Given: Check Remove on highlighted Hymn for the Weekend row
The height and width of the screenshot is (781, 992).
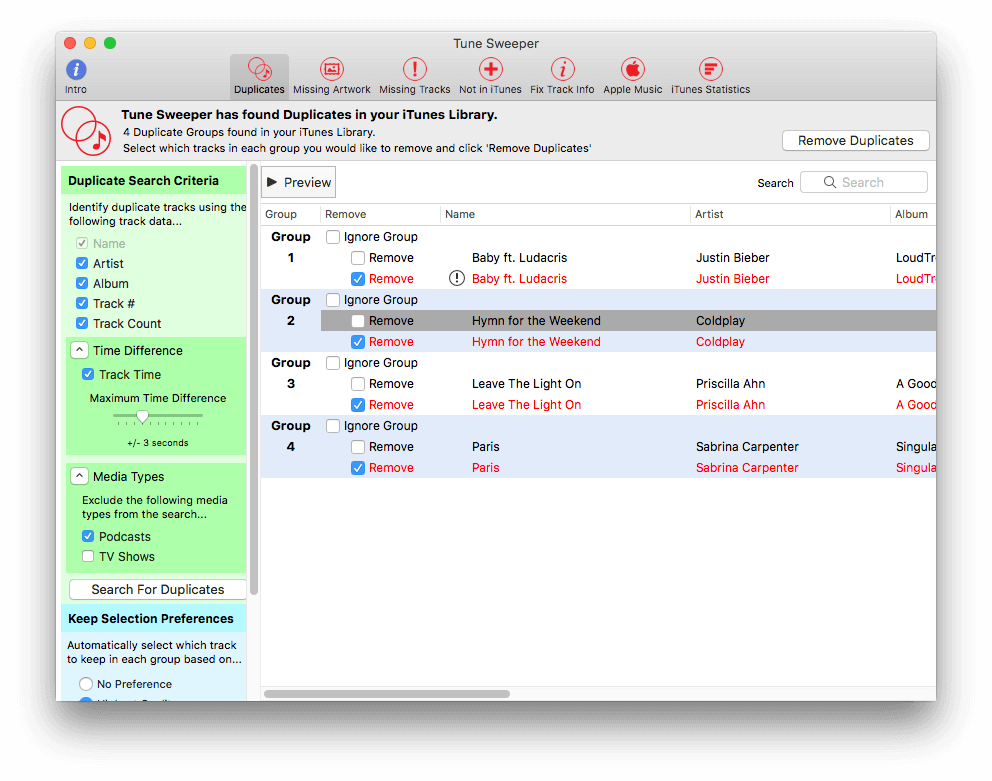Looking at the screenshot, I should pos(358,321).
